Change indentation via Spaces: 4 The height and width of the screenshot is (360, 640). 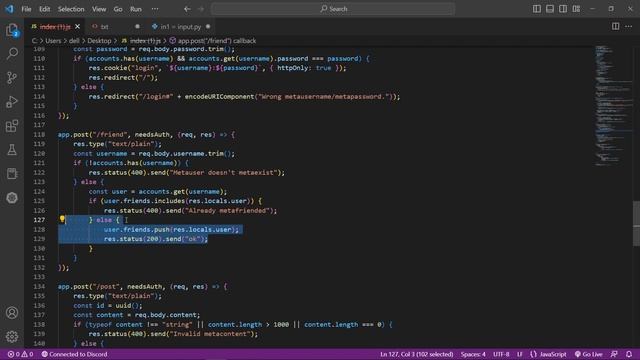click(473, 354)
